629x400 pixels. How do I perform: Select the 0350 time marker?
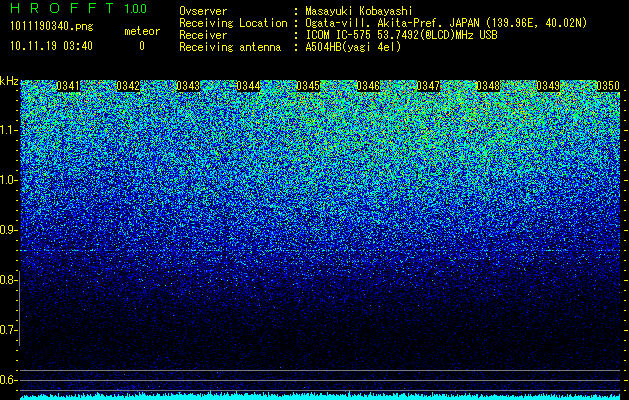[x=608, y=86]
